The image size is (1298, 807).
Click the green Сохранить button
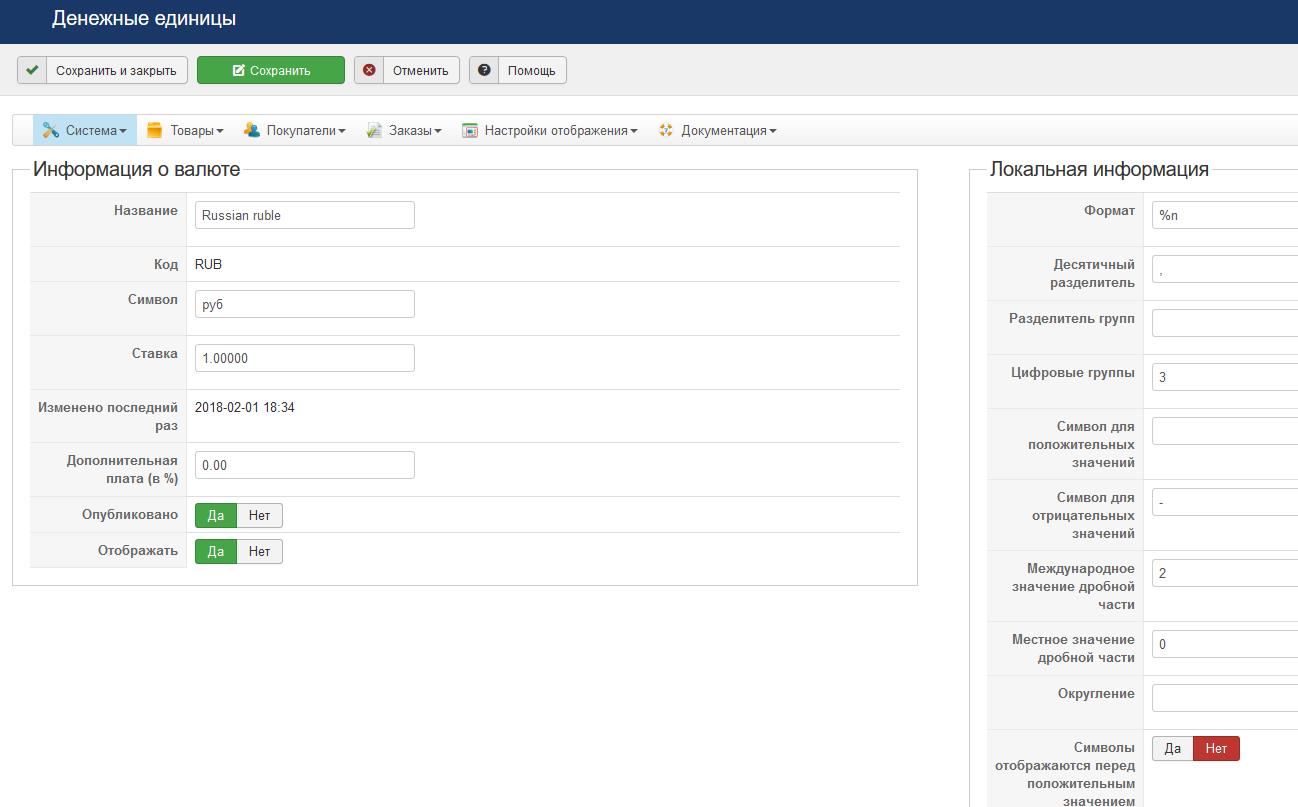point(271,70)
